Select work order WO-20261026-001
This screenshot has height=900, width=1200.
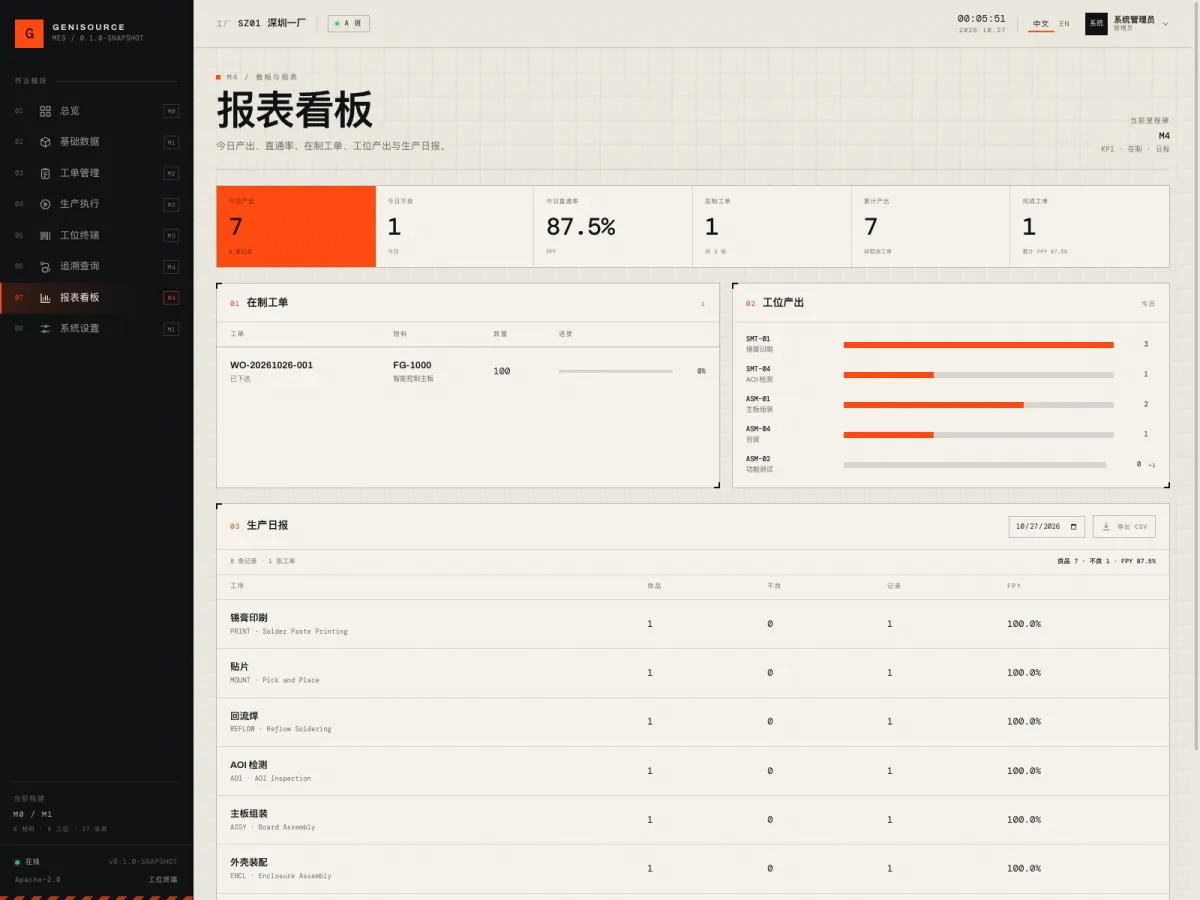[271, 365]
